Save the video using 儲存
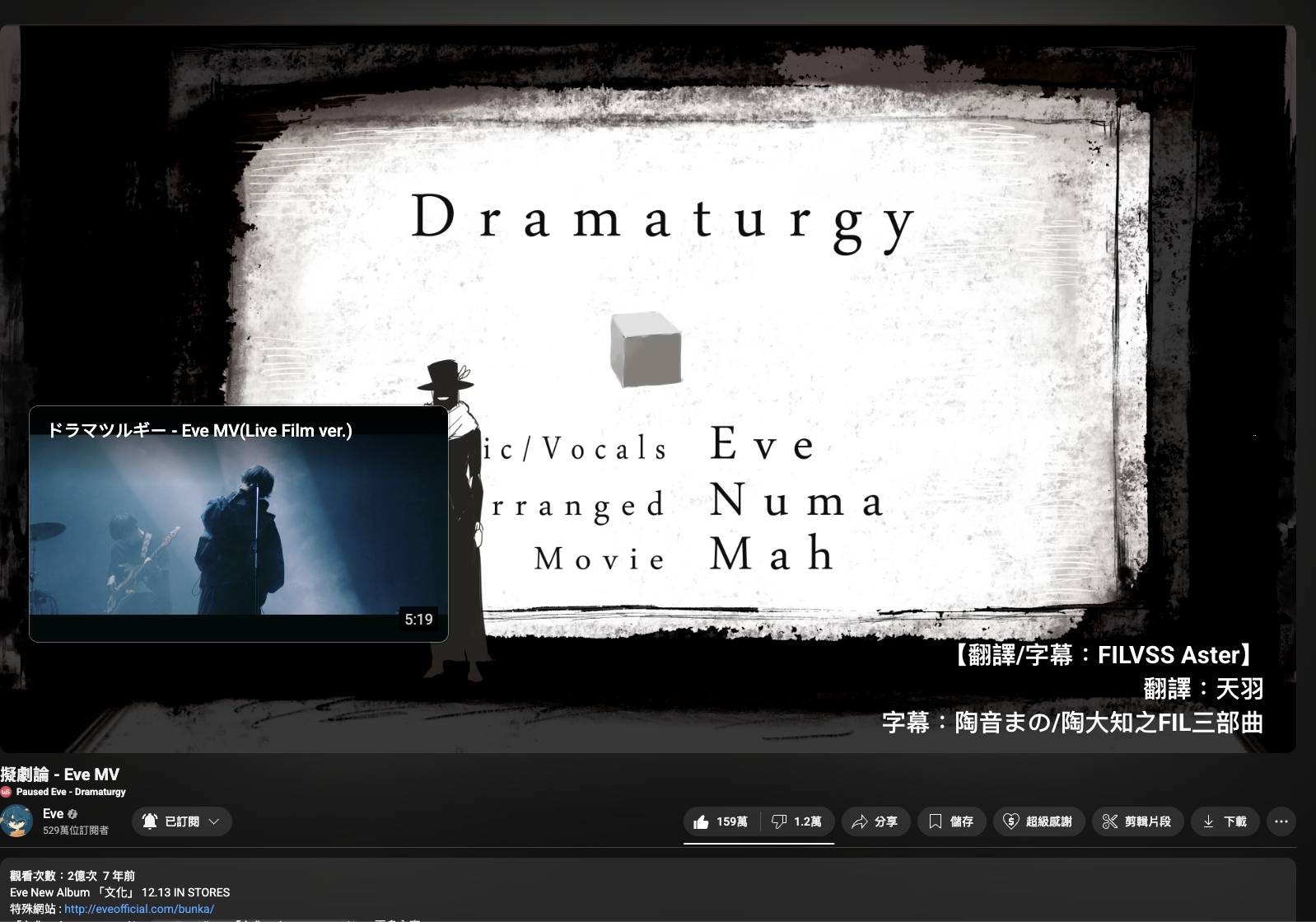This screenshot has height=922, width=1316. point(951,821)
